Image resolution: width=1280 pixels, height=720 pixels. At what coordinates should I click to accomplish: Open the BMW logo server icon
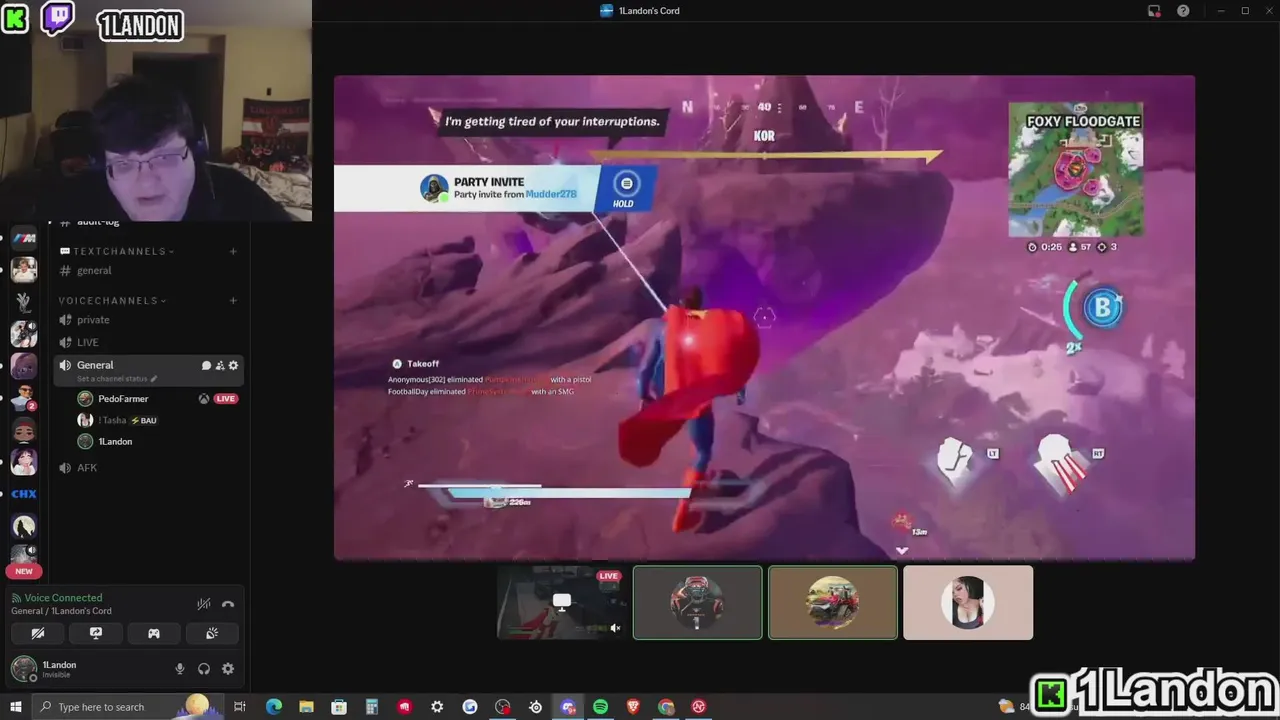pyautogui.click(x=24, y=238)
